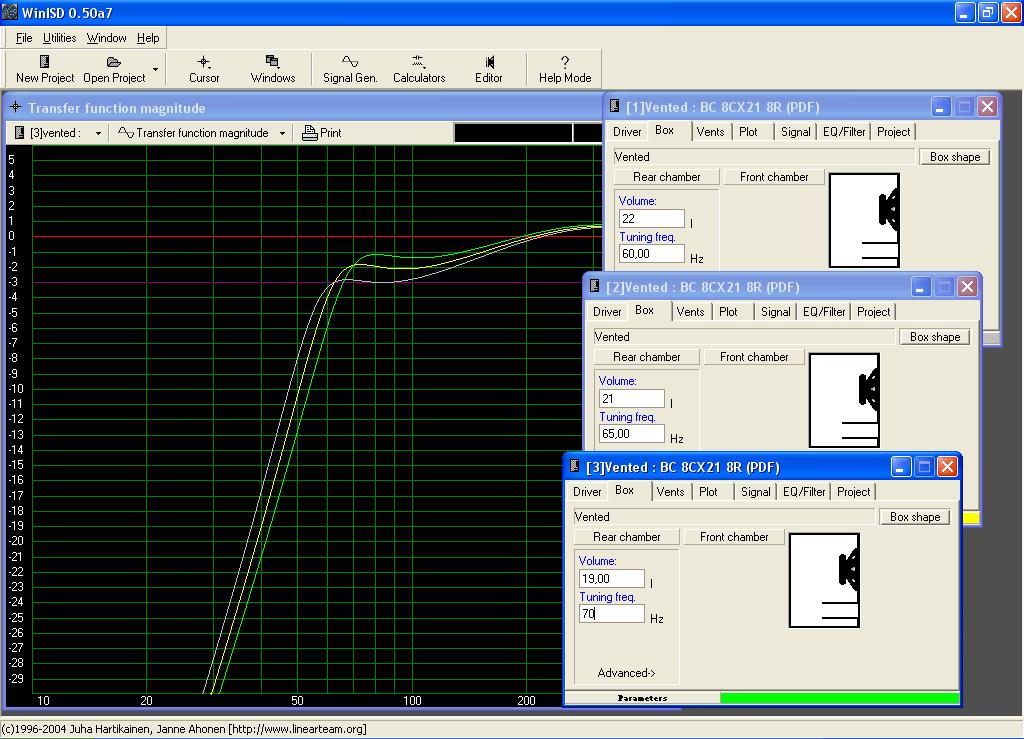Click the Volume field showing 19,00
Viewport: 1024px width, 739px height.
[x=611, y=578]
